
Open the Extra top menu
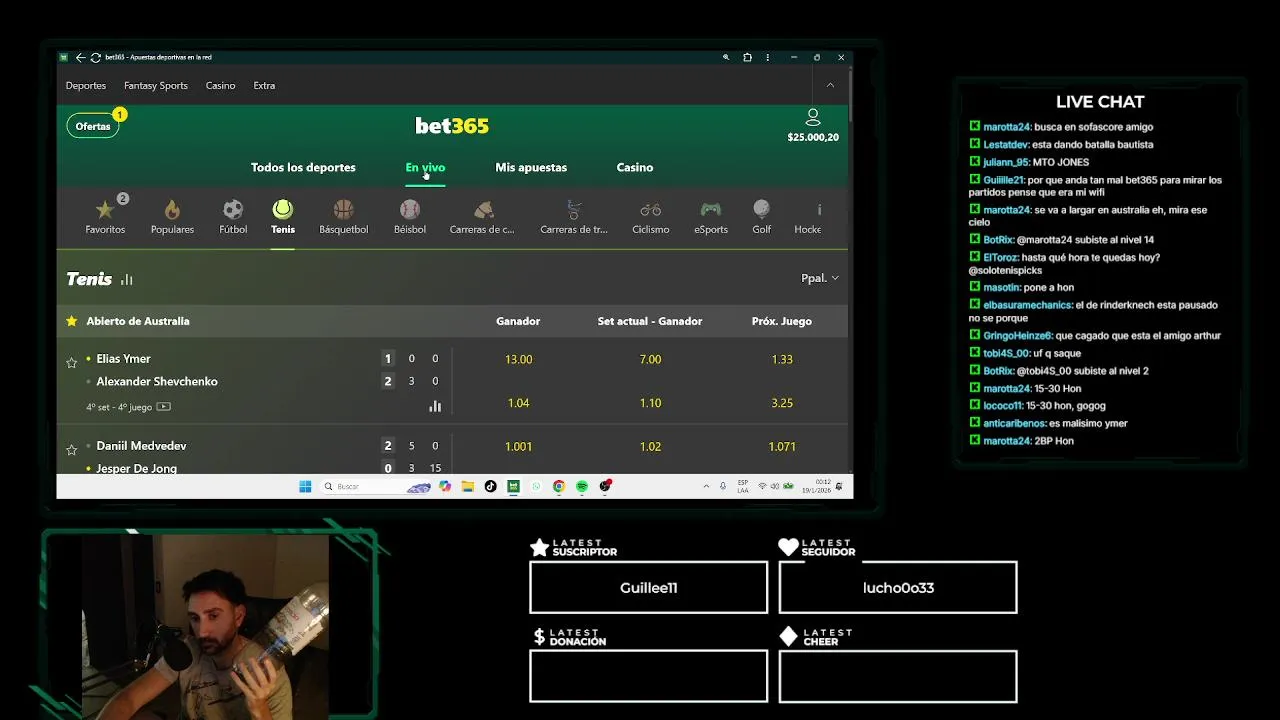pyautogui.click(x=264, y=86)
